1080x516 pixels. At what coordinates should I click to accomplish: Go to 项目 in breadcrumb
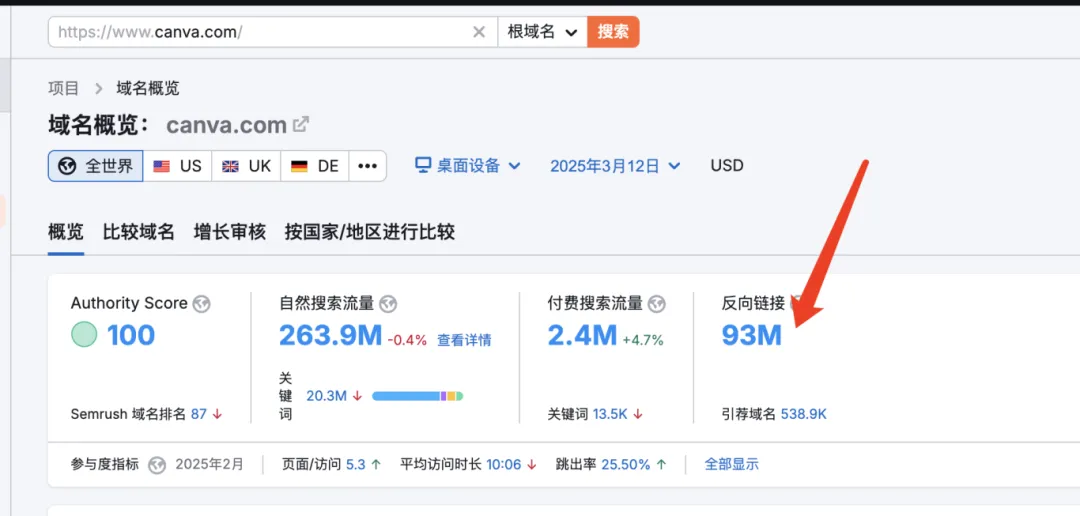coord(63,88)
